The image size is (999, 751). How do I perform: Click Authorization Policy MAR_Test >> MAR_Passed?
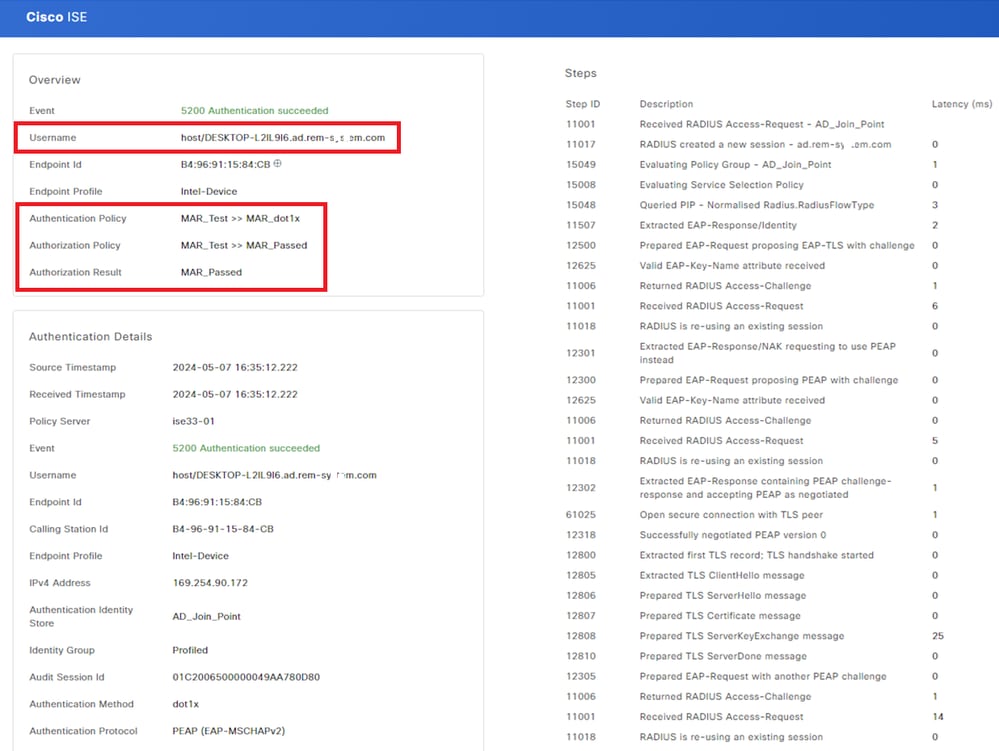[243, 245]
